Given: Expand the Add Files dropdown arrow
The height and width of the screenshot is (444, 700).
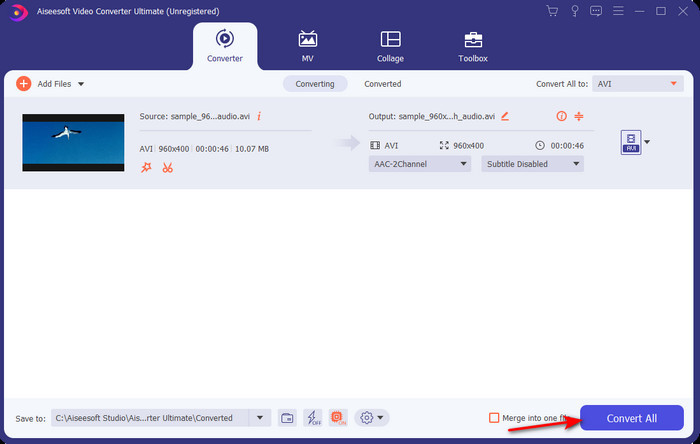Looking at the screenshot, I should (81, 84).
